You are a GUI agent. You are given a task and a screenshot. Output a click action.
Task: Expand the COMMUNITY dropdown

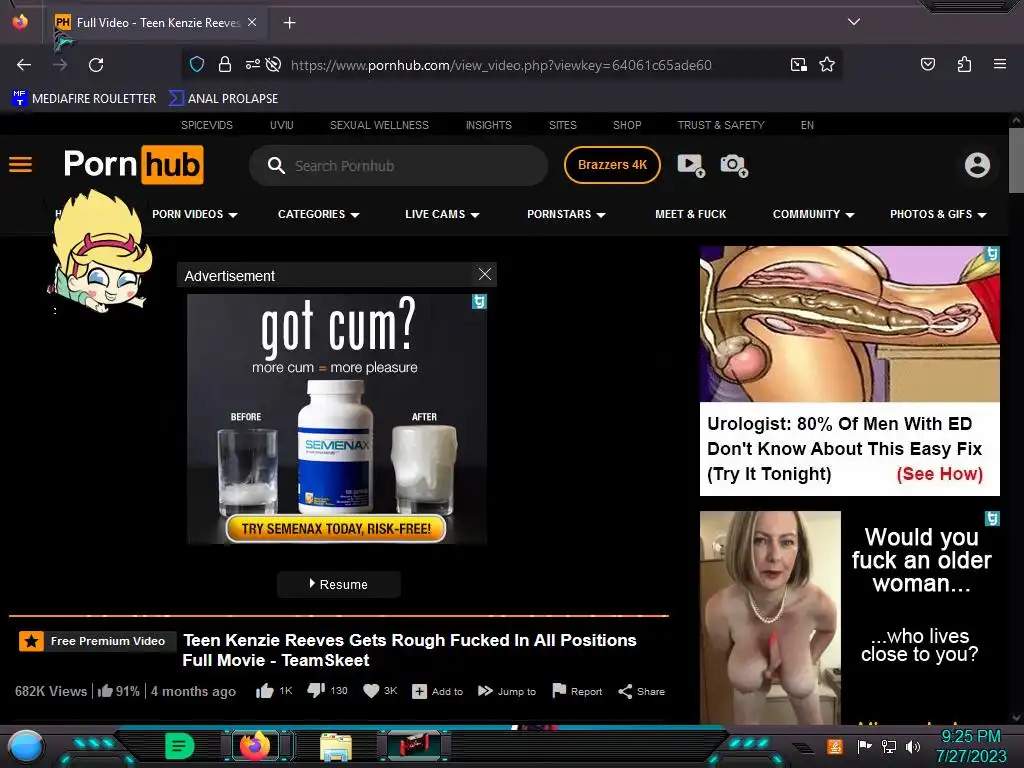pos(813,214)
